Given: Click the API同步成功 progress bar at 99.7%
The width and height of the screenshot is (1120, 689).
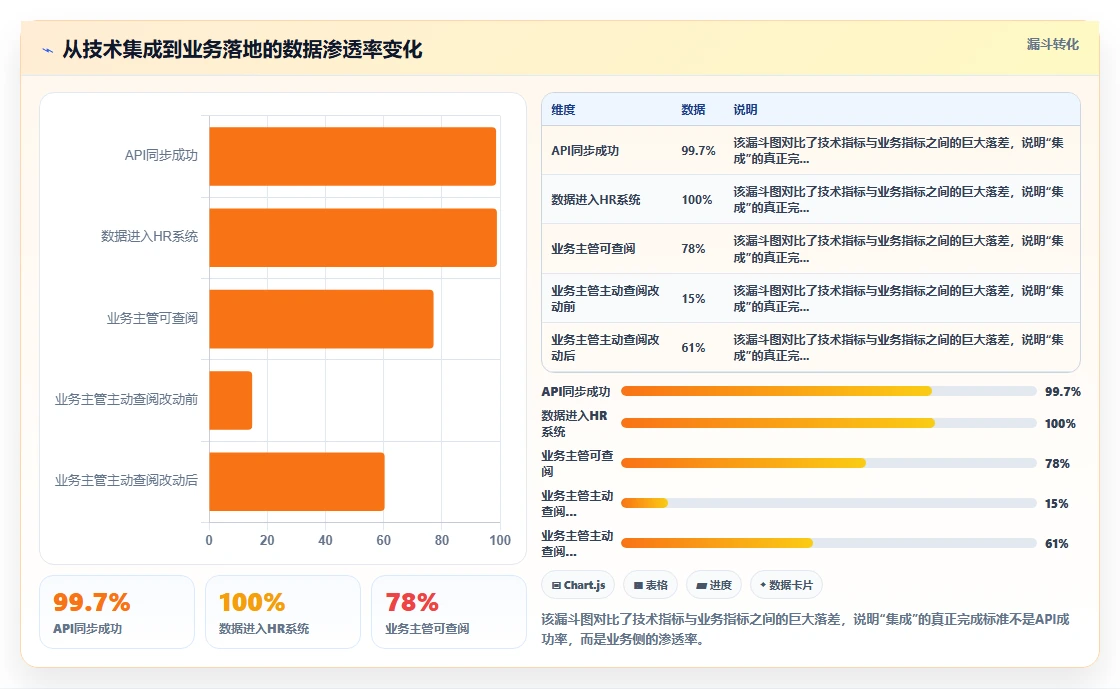Looking at the screenshot, I should (829, 391).
